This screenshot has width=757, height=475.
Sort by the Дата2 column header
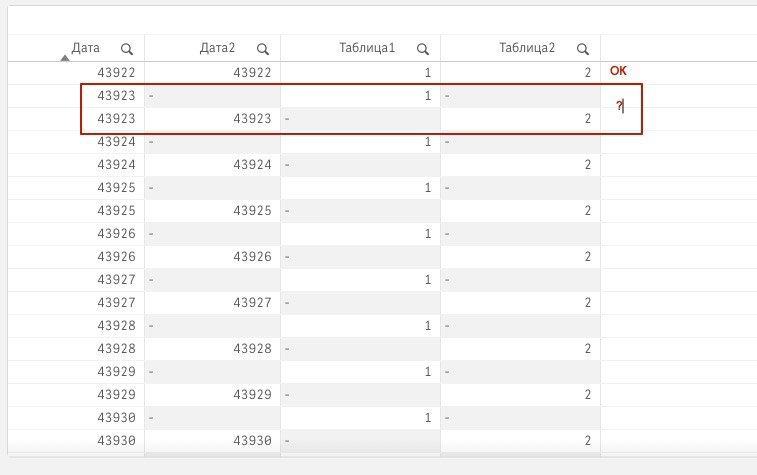217,48
